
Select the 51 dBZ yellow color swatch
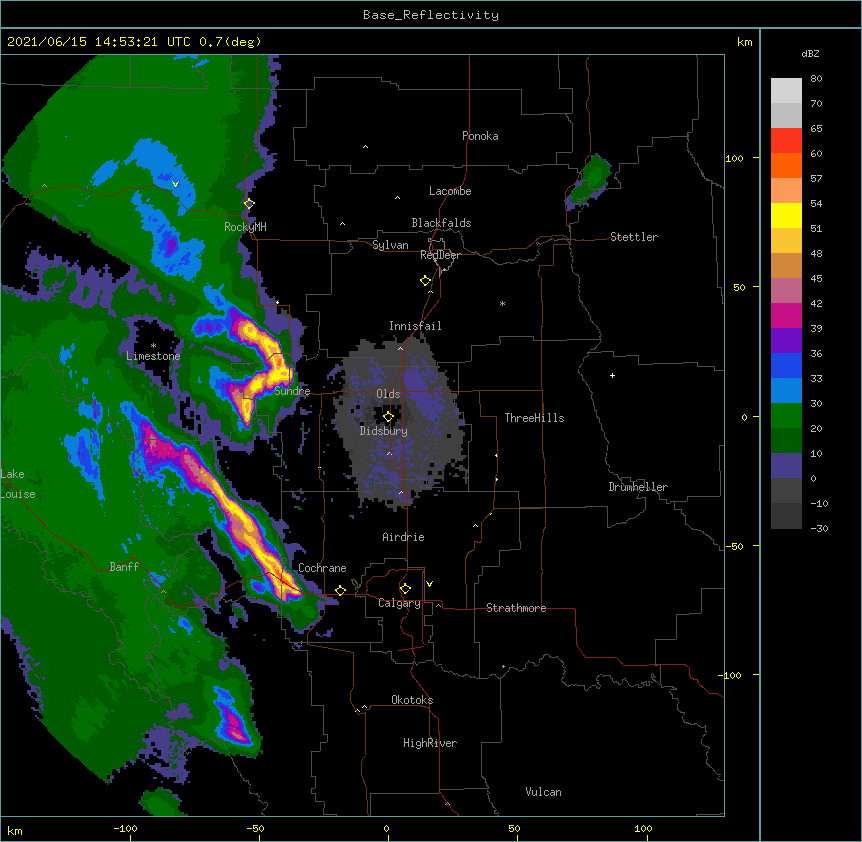point(786,215)
